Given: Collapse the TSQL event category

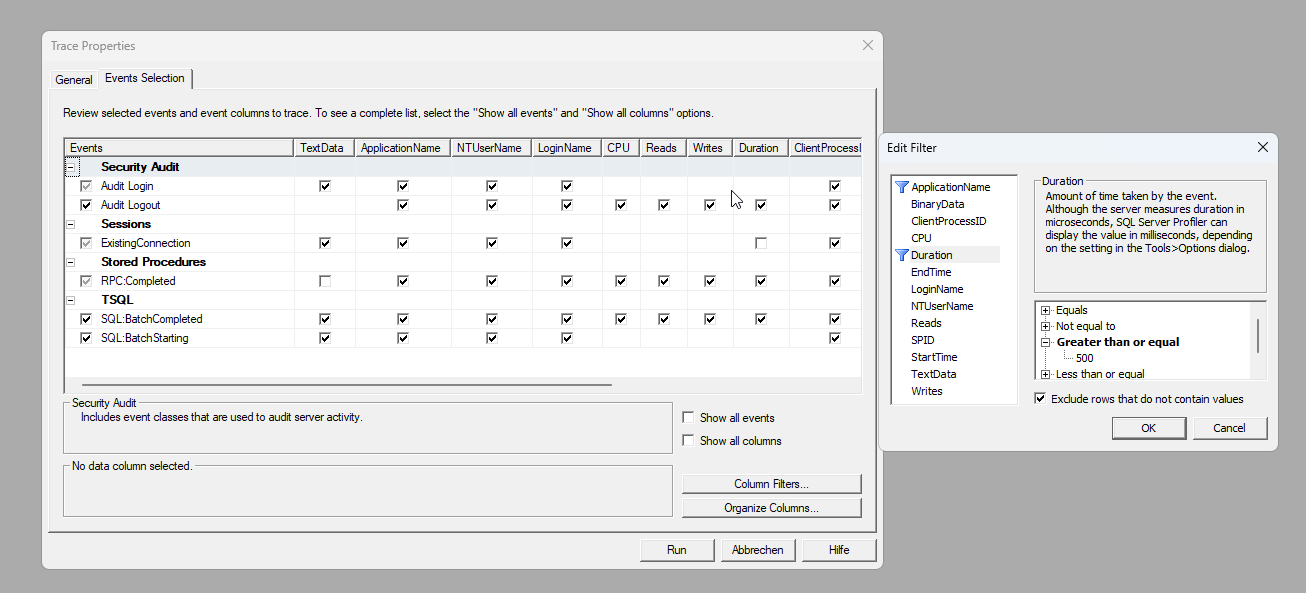Looking at the screenshot, I should click(x=71, y=300).
